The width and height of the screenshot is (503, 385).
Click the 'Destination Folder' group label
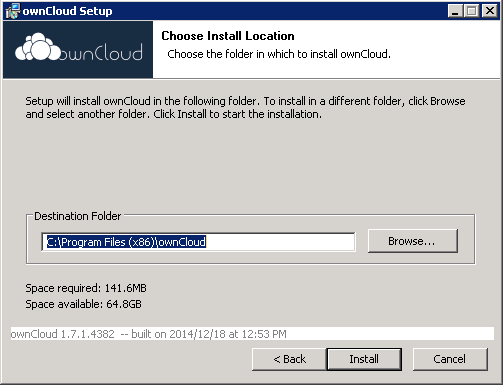click(77, 216)
